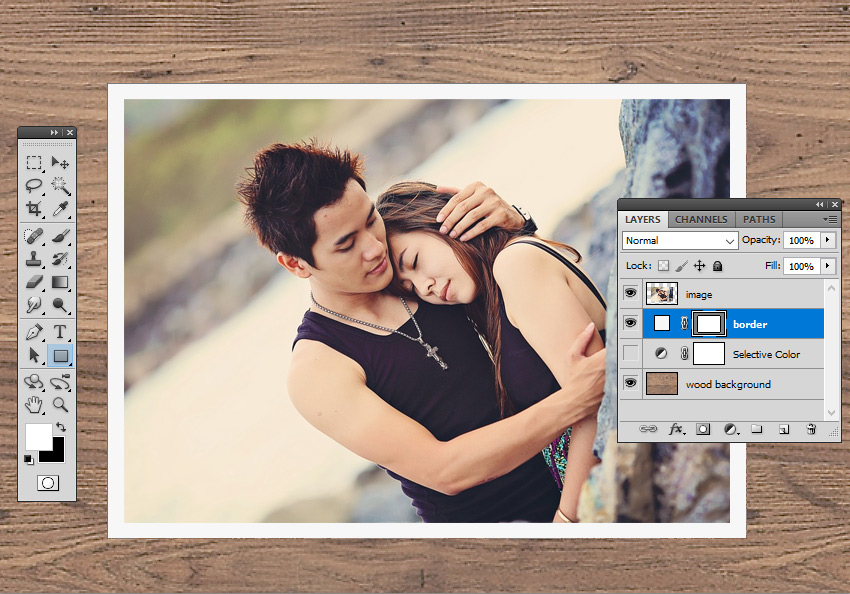
Task: Click the Fill percentage field
Action: pos(800,266)
